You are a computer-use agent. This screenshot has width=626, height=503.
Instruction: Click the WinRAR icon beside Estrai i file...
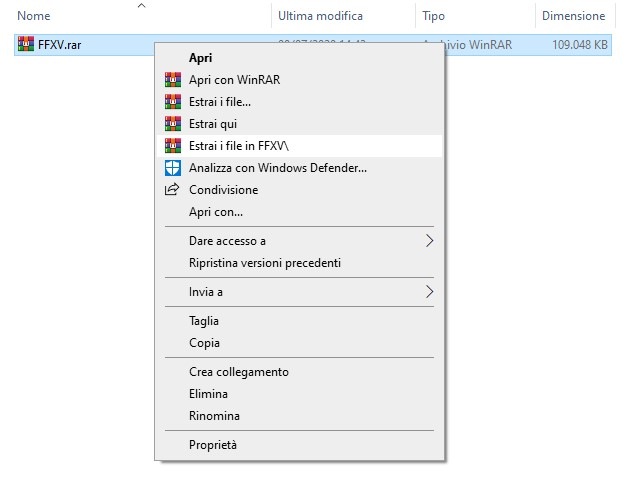point(172,101)
